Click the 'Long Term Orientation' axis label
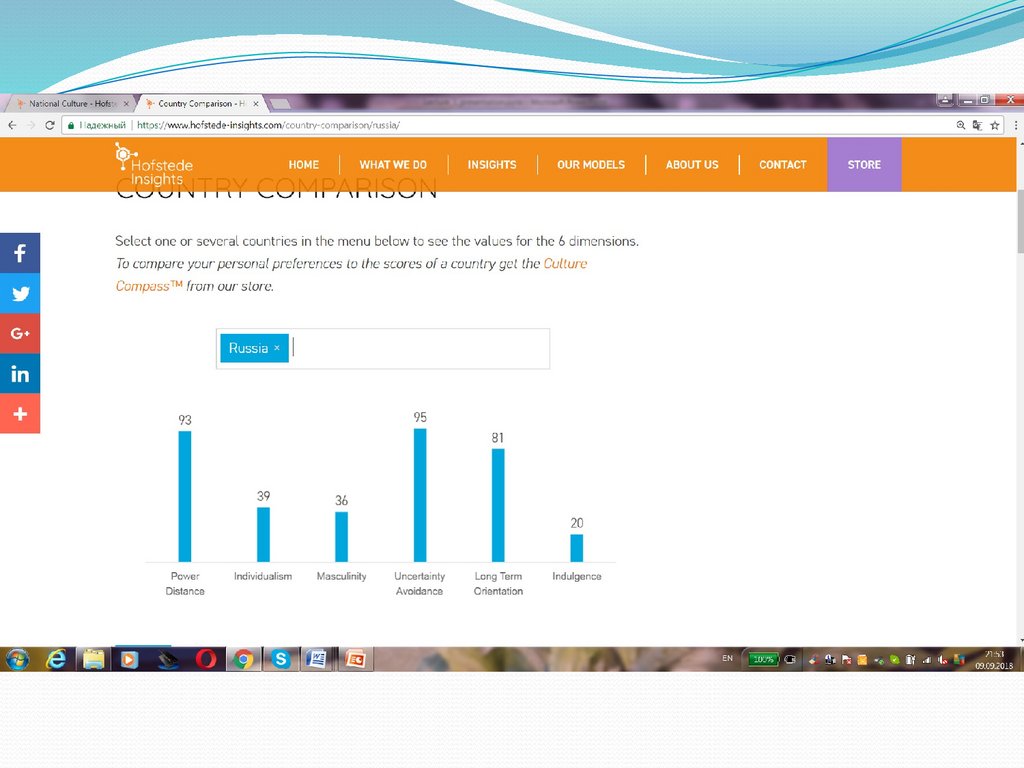Screen dimensions: 1024x768 tap(498, 583)
